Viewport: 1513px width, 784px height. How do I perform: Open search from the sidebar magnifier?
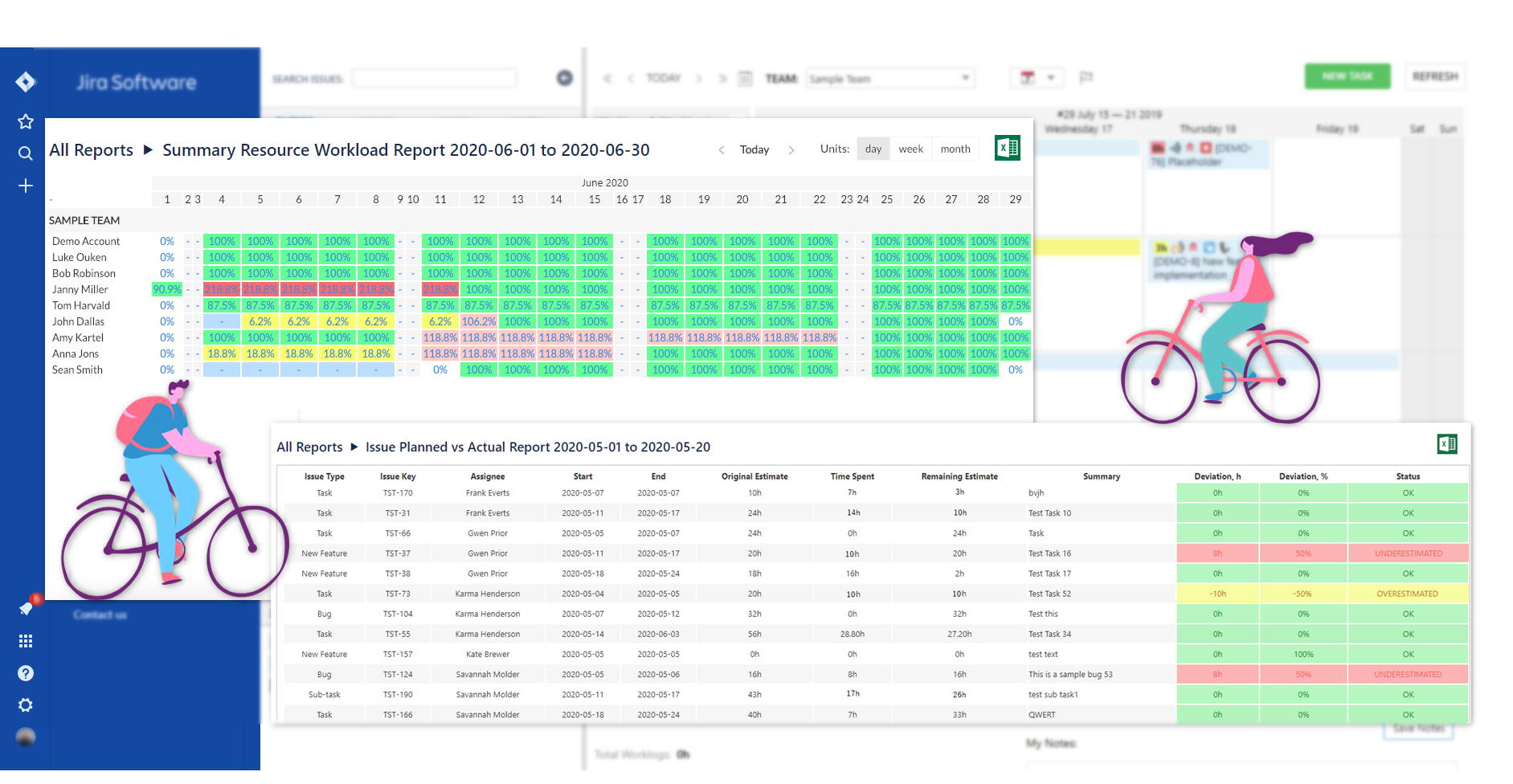point(26,153)
